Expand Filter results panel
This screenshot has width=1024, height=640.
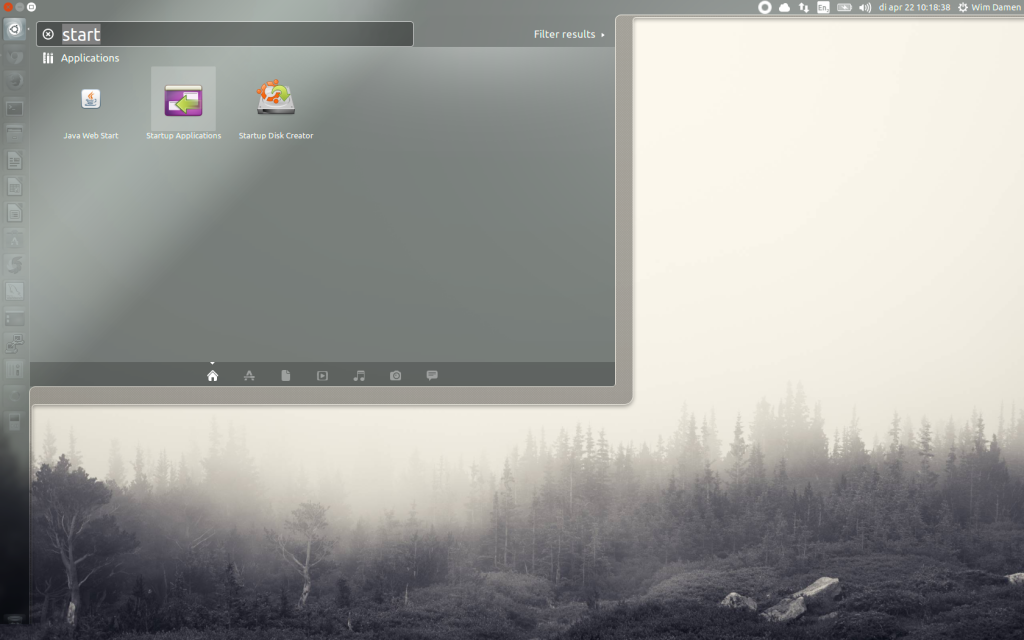point(569,34)
